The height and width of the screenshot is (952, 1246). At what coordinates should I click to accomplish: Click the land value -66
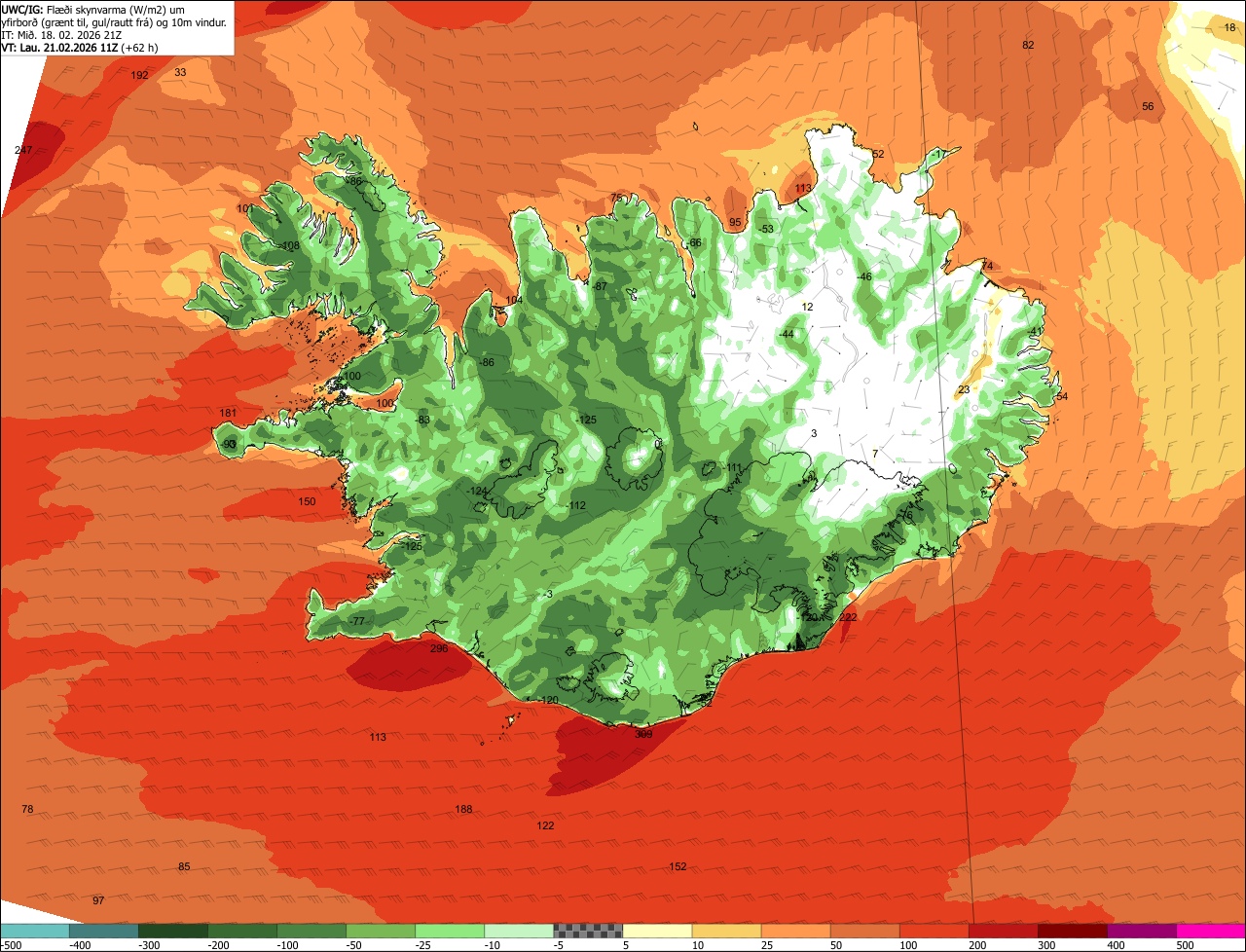[694, 242]
